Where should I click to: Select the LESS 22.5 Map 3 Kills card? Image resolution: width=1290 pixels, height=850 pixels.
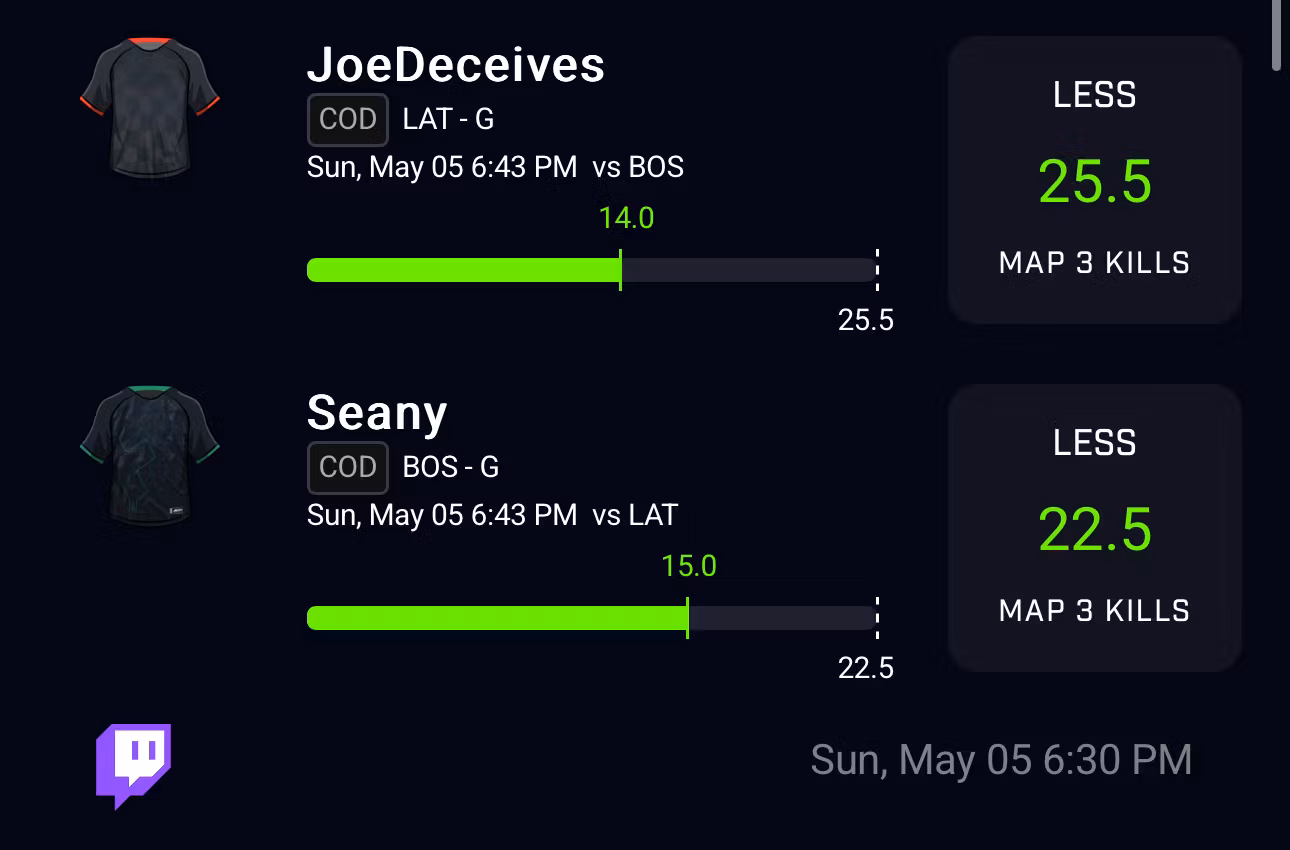pyautogui.click(x=1094, y=528)
